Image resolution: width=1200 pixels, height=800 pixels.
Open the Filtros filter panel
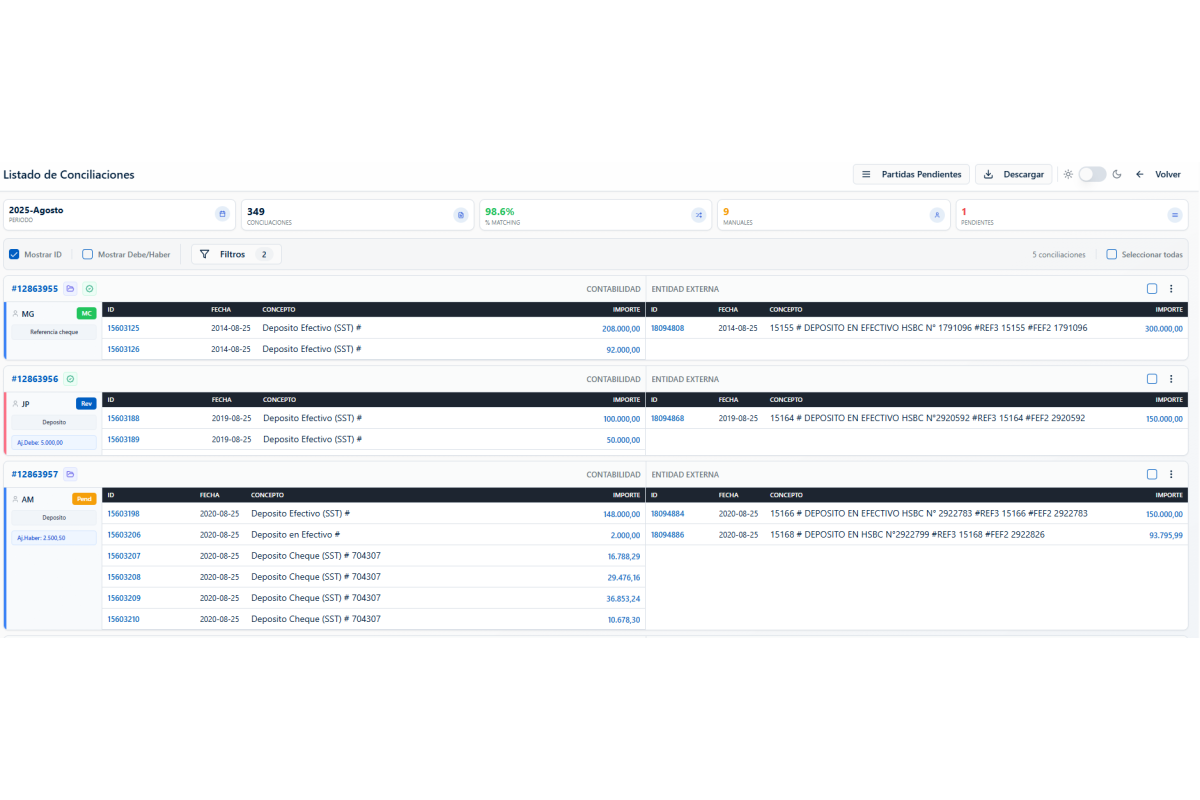tap(236, 255)
